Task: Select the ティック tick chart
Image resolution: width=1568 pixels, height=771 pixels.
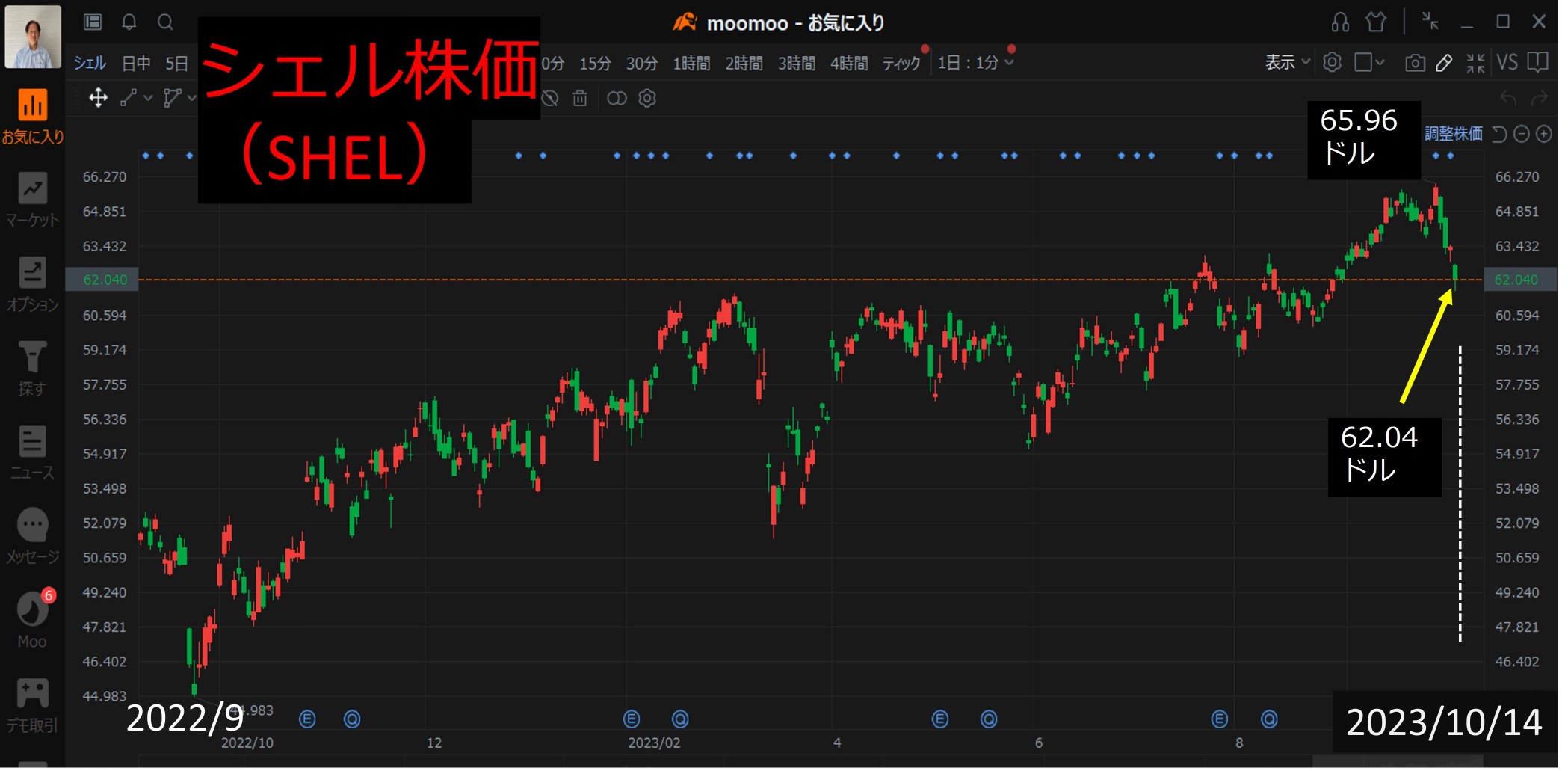Action: tap(901, 64)
